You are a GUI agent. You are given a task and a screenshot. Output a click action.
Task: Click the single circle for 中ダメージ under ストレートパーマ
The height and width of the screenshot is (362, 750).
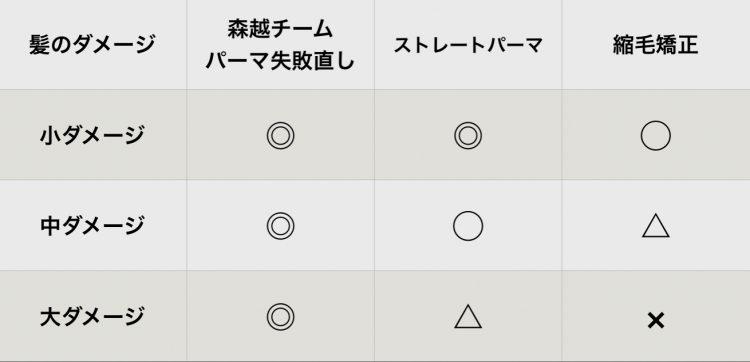click(x=468, y=226)
